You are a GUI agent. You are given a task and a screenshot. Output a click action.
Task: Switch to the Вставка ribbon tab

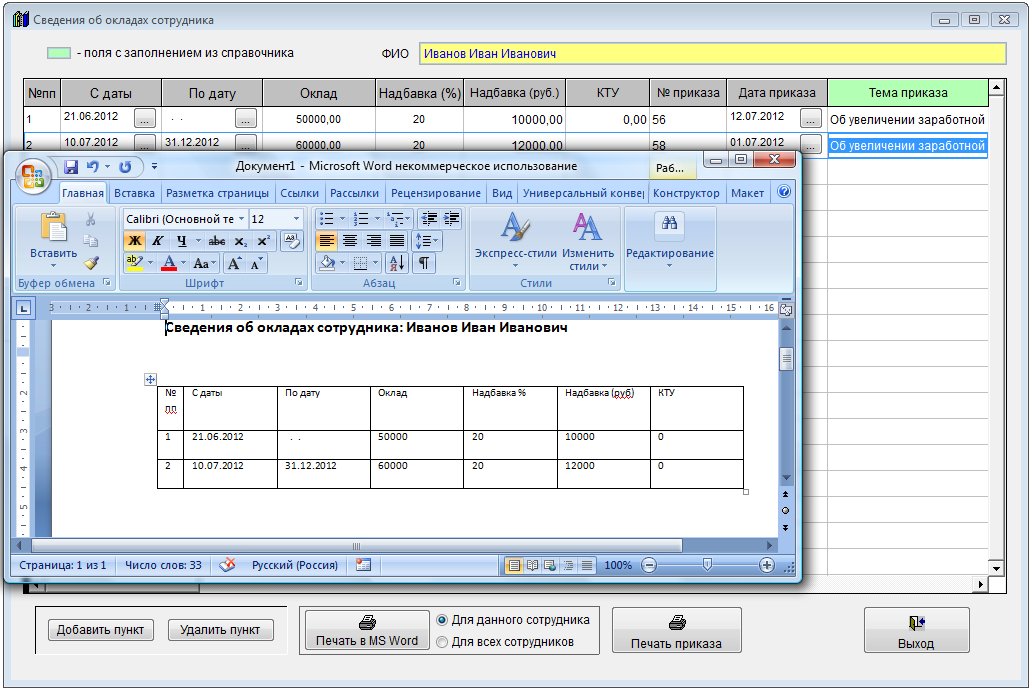tap(134, 193)
